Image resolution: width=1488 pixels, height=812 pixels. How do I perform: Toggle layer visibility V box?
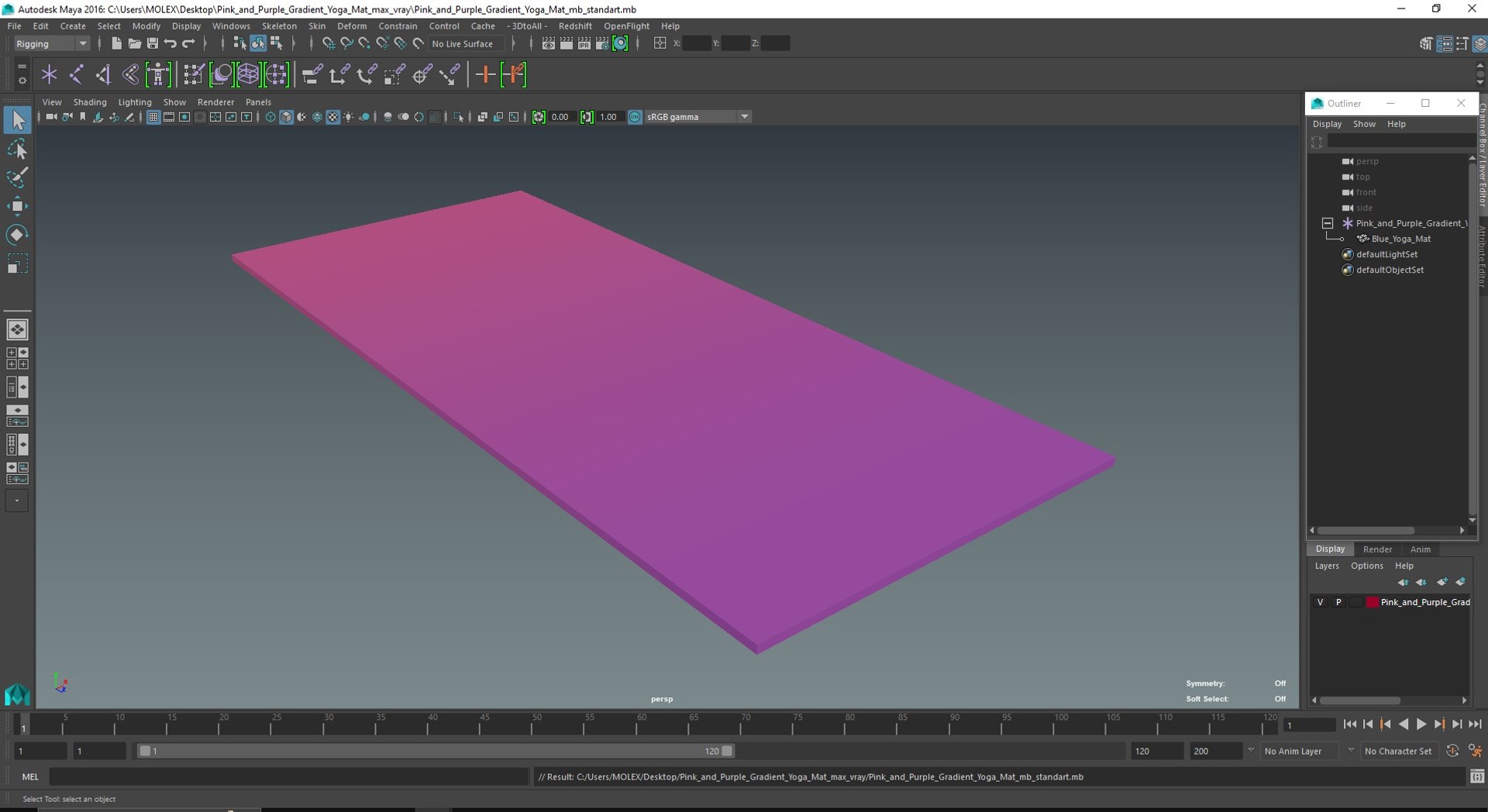pyautogui.click(x=1321, y=602)
